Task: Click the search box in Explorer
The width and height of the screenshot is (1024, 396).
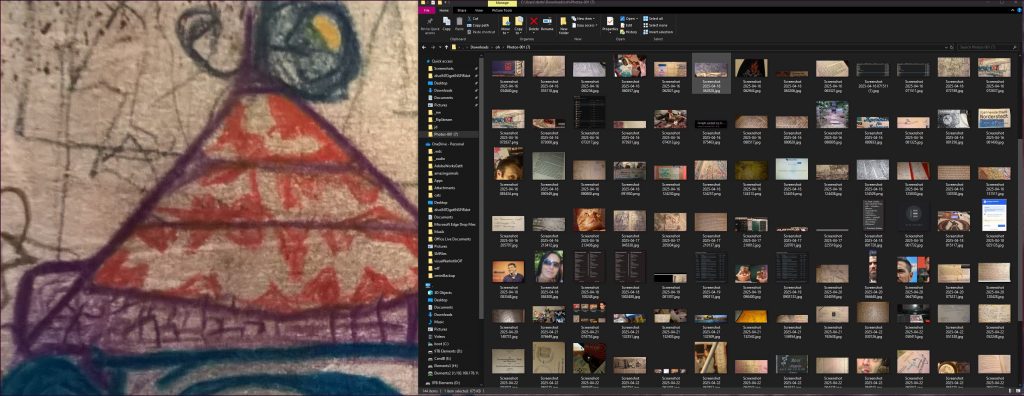Action: click(x=986, y=47)
